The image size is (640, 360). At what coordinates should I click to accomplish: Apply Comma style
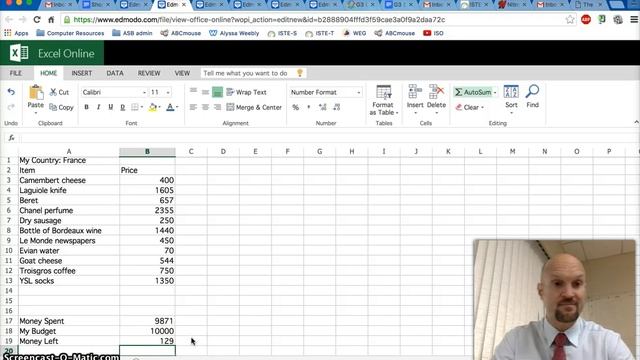coord(309,107)
